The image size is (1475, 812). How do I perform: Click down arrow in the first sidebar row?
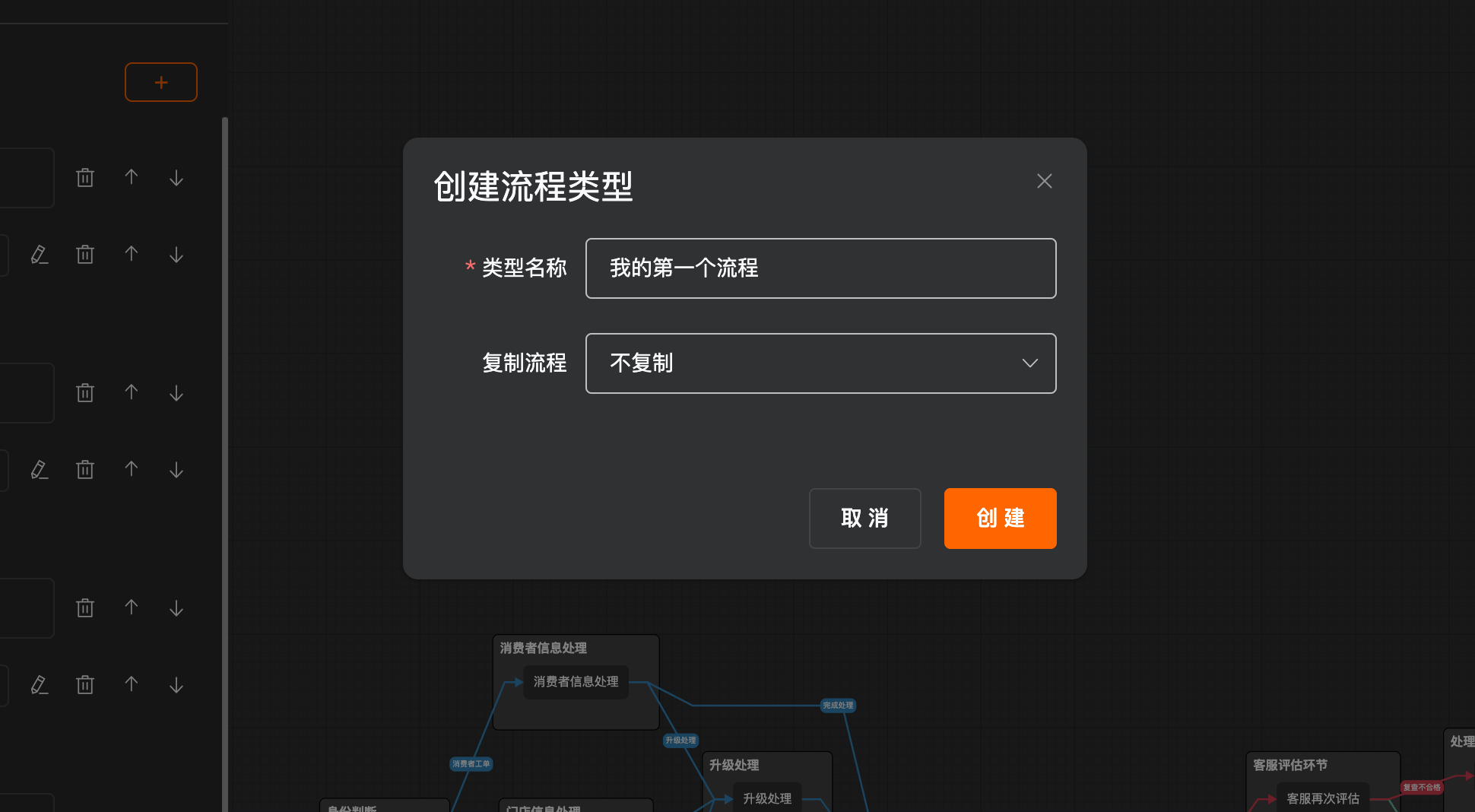pyautogui.click(x=176, y=178)
